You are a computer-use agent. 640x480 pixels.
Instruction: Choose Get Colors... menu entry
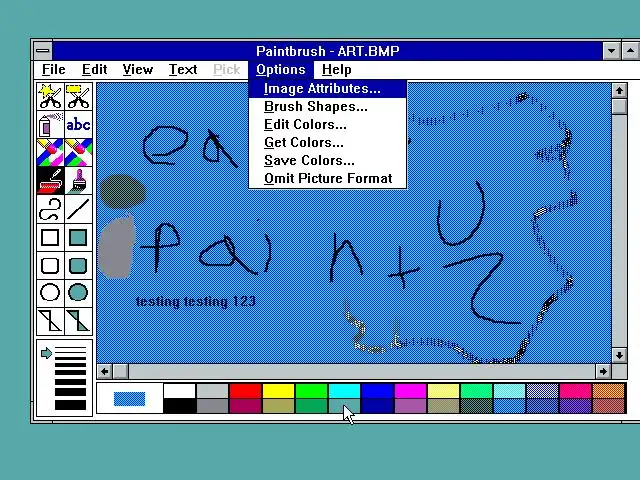328,142
